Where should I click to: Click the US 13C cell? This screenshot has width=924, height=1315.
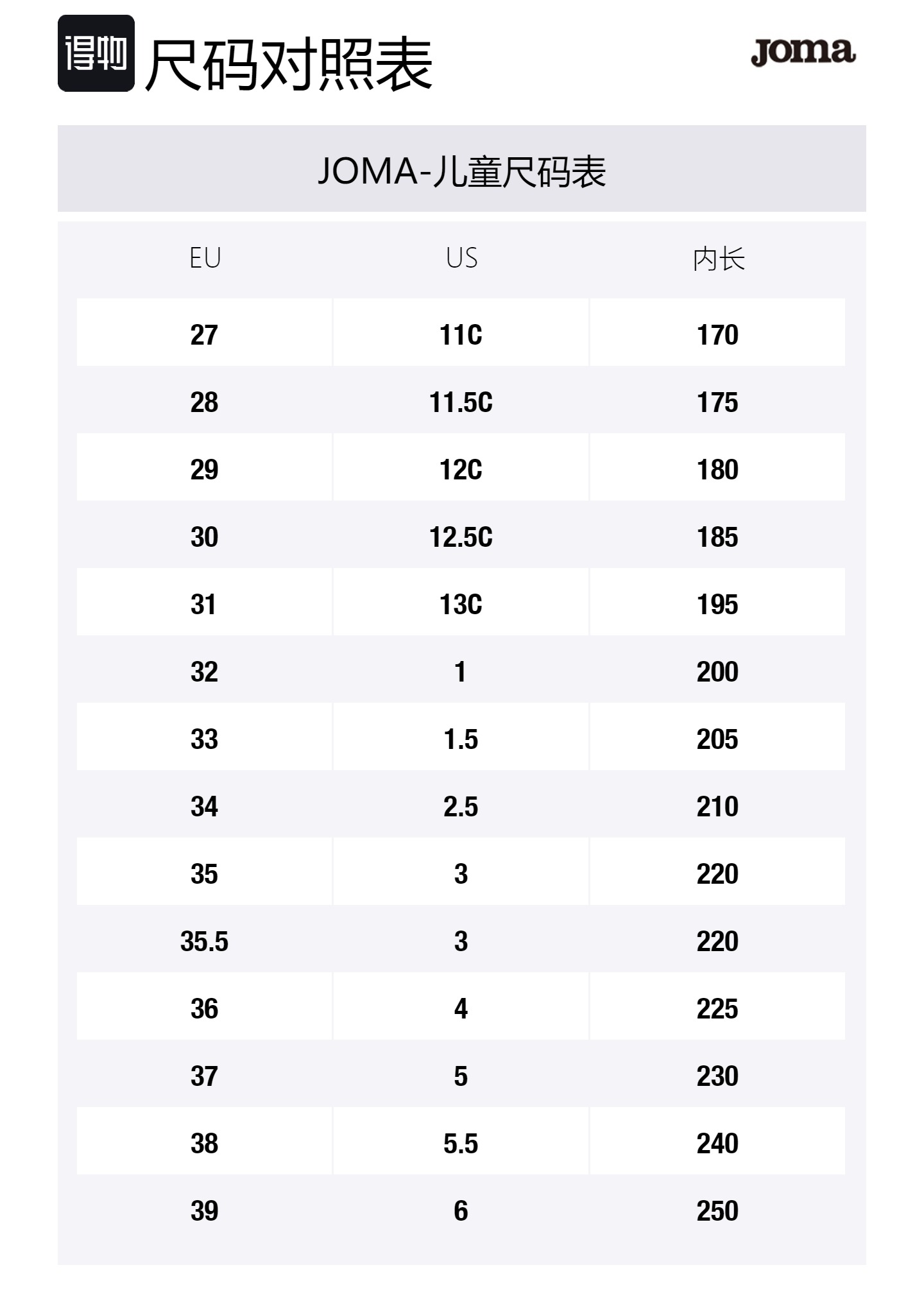461,605
